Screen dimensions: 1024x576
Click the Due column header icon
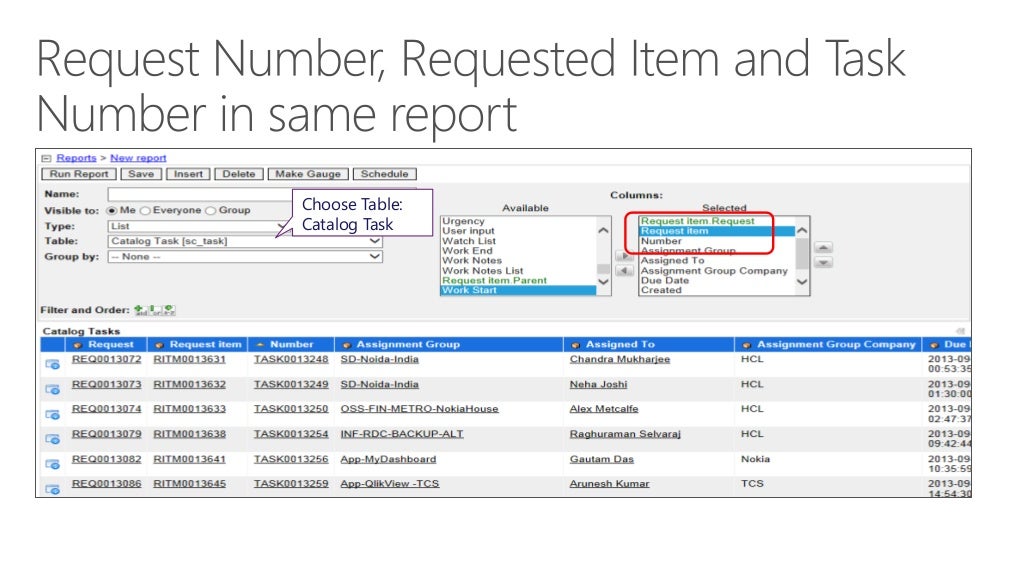[935, 345]
